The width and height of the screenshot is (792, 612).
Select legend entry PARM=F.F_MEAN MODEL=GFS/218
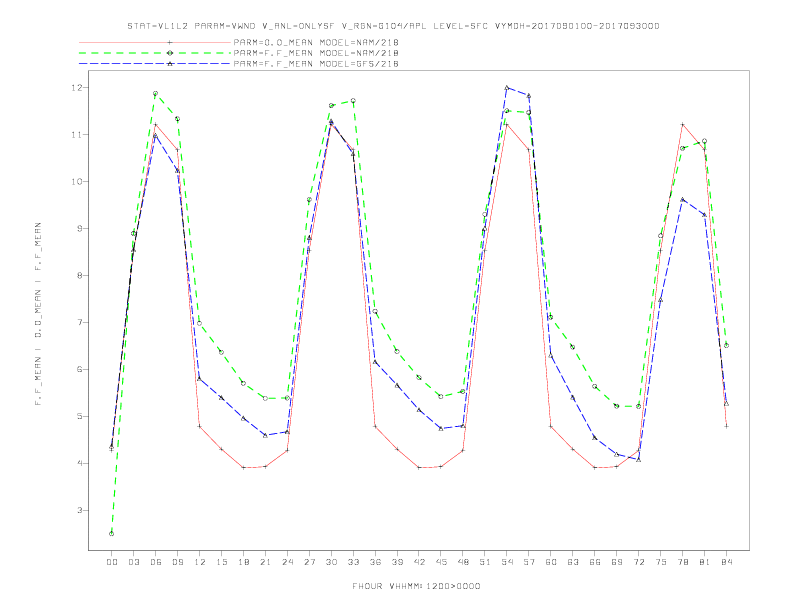click(316, 64)
